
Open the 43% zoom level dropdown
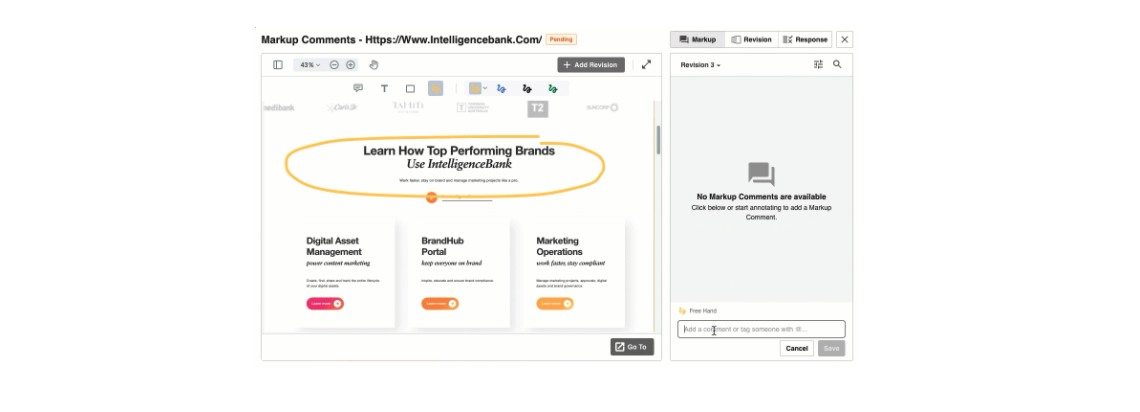click(309, 65)
